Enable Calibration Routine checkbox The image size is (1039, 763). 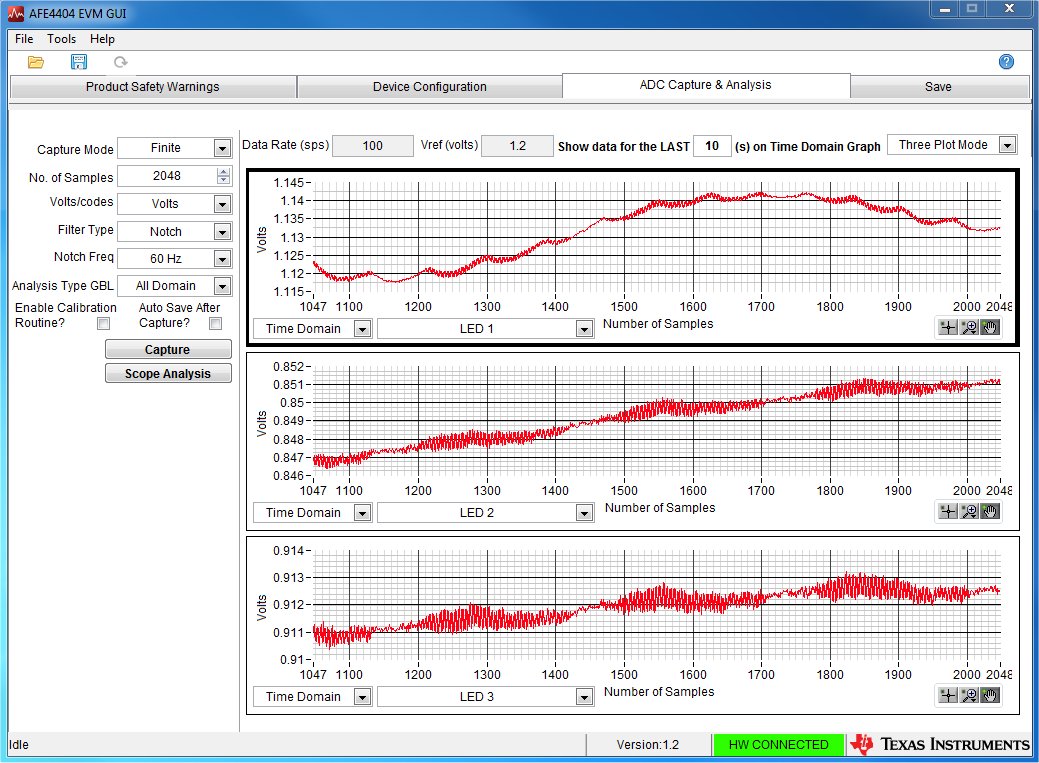103,323
